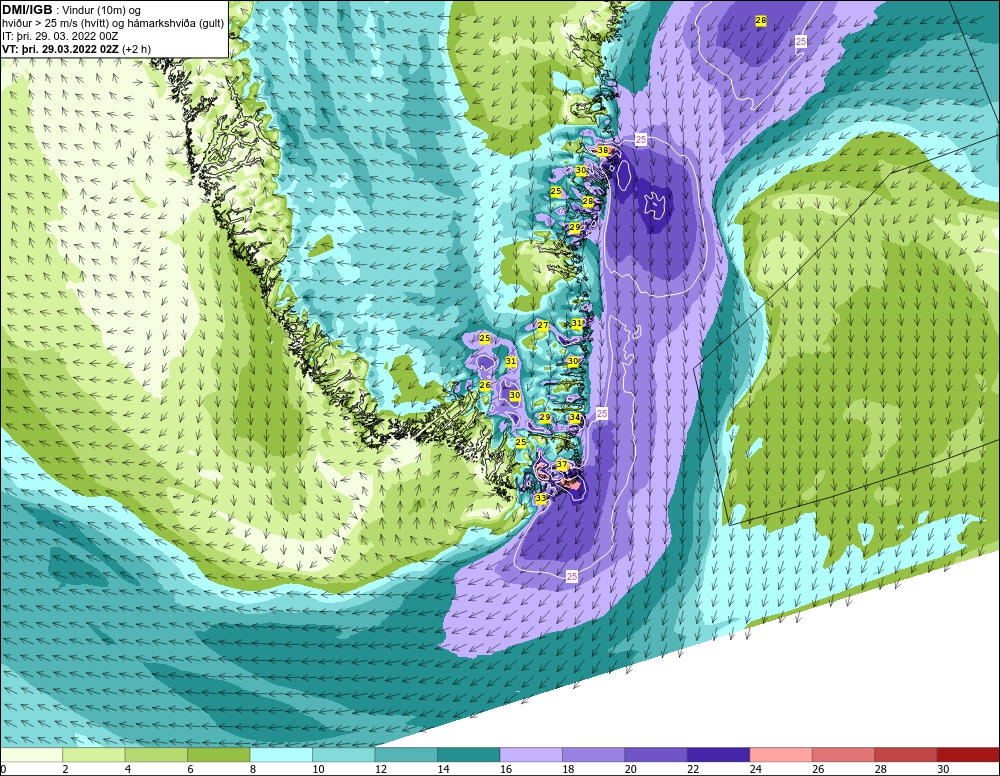Select the light cyan 8–10 m/s legend swatch
This screenshot has height=776, width=1000.
(x=281, y=755)
